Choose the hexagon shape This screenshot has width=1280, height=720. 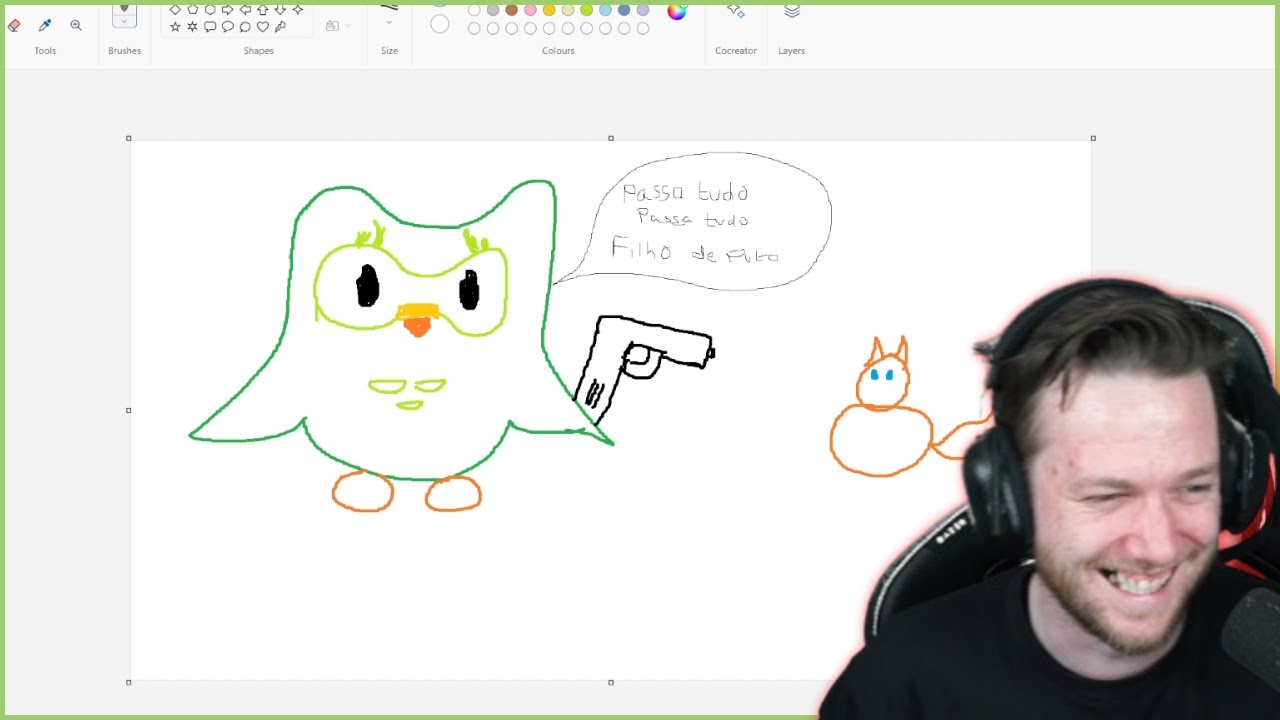point(210,9)
